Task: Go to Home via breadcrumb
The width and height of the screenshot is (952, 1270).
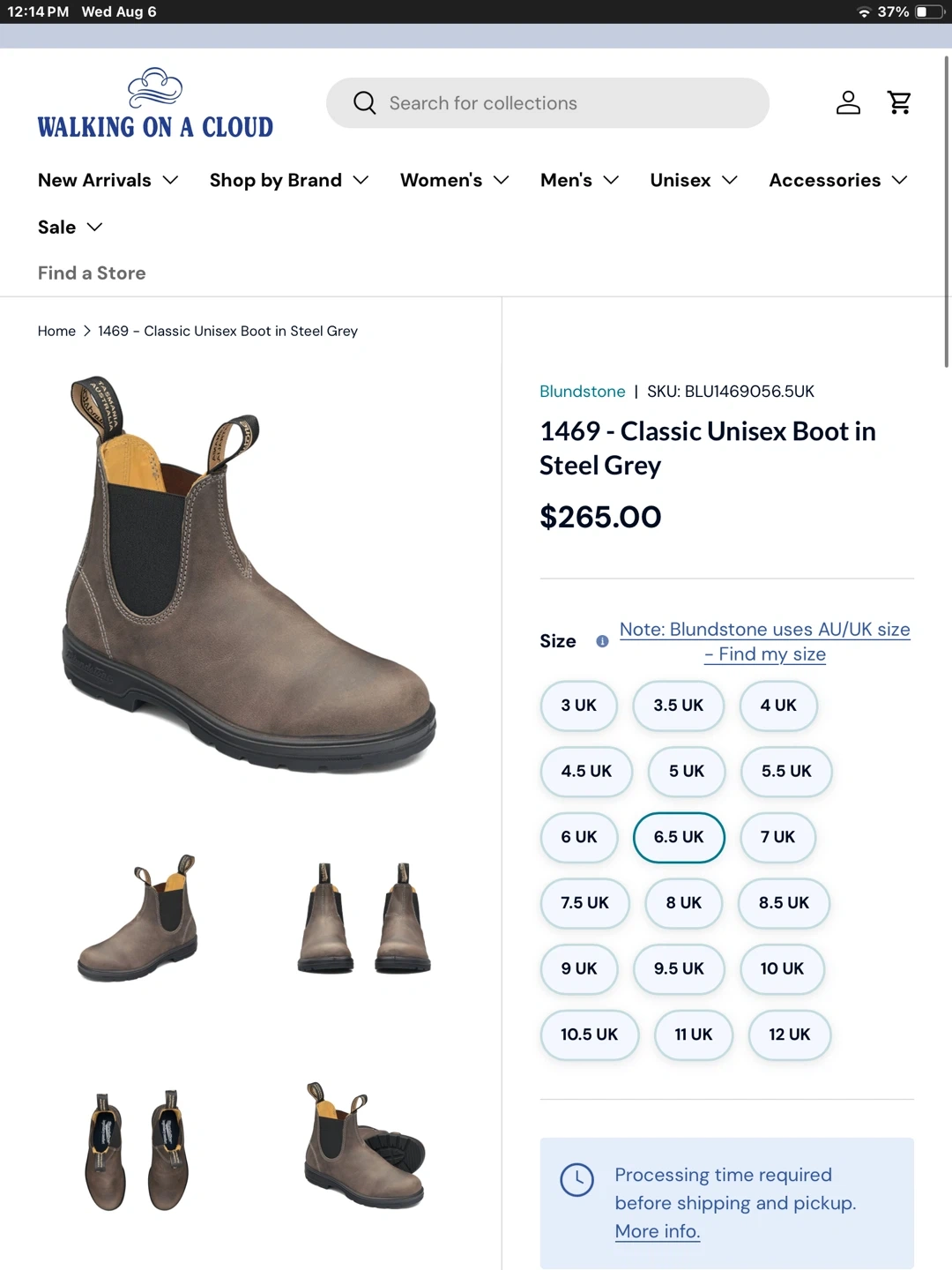Action: 56,331
